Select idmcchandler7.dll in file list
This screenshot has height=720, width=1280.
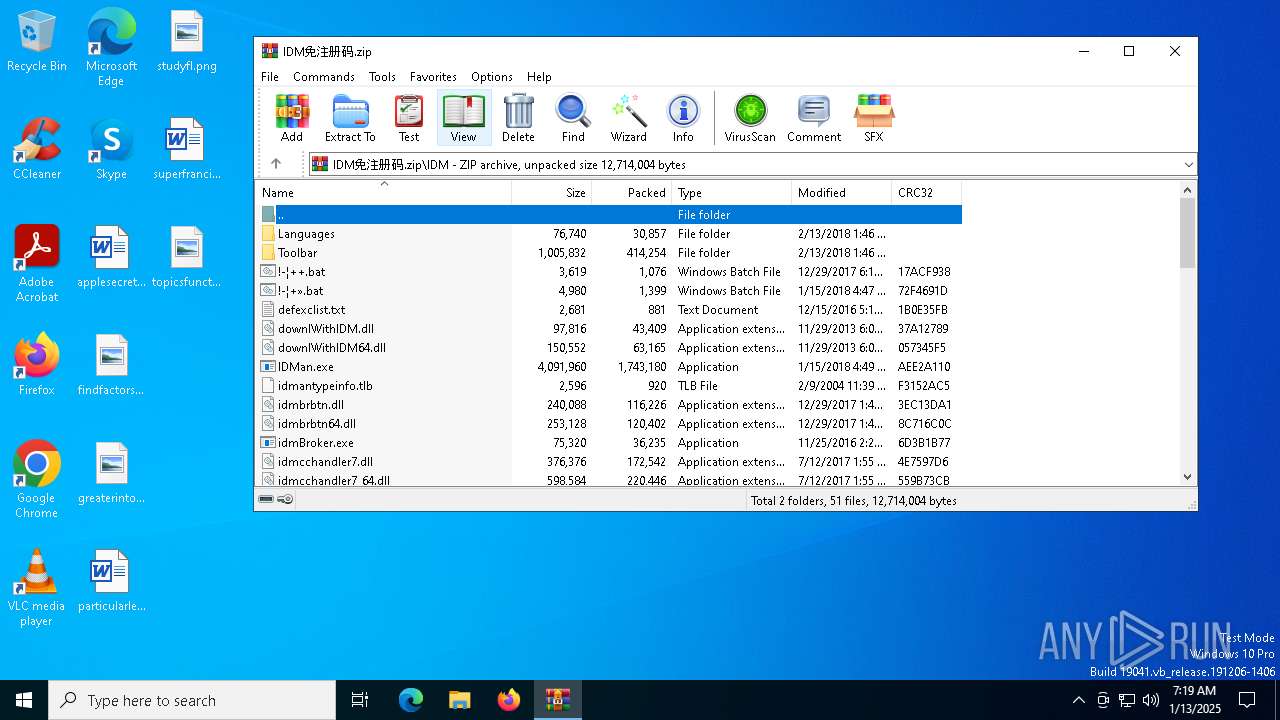[609, 462]
